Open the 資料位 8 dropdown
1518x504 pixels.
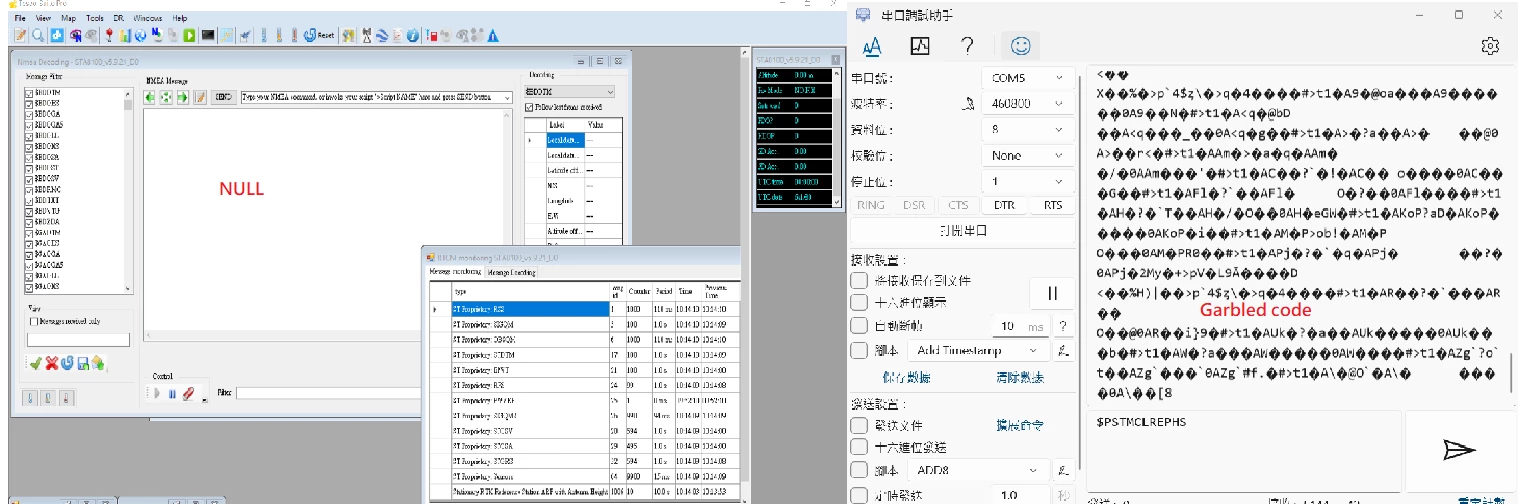1029,130
